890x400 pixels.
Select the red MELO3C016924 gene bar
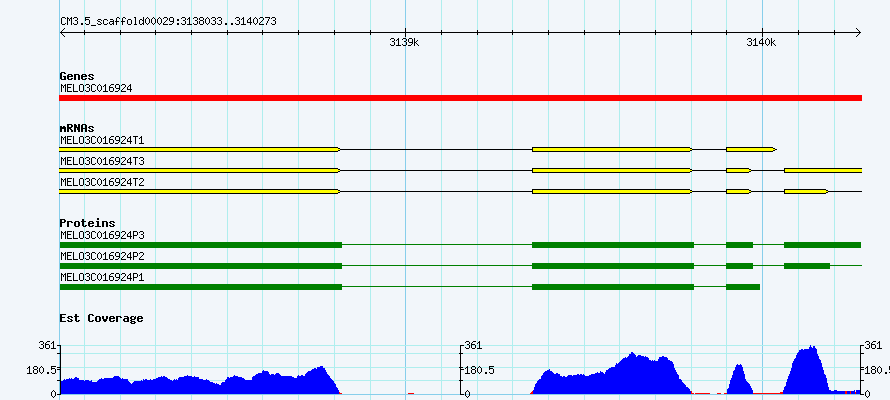pos(460,98)
